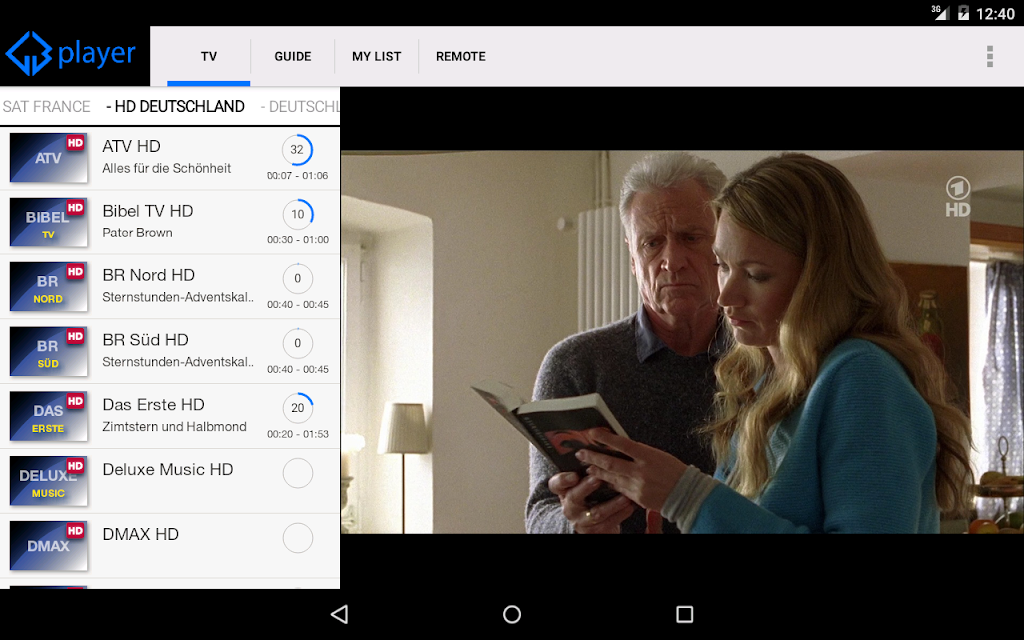This screenshot has width=1024, height=640.
Task: Tap the program Zimtstern und Halbmond
Action: click(174, 426)
